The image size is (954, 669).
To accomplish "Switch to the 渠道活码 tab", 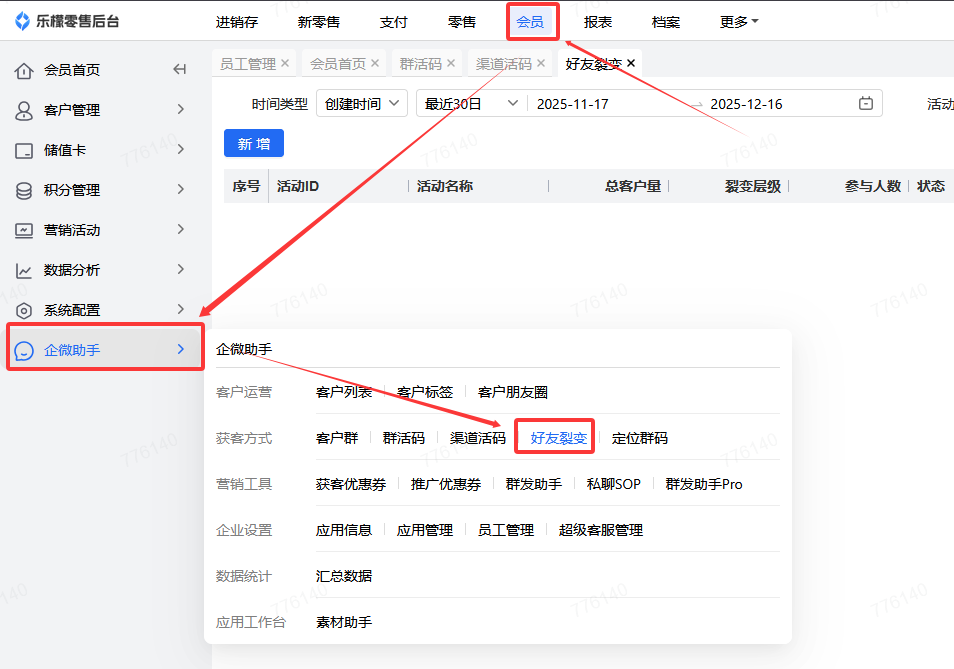I will [x=504, y=64].
